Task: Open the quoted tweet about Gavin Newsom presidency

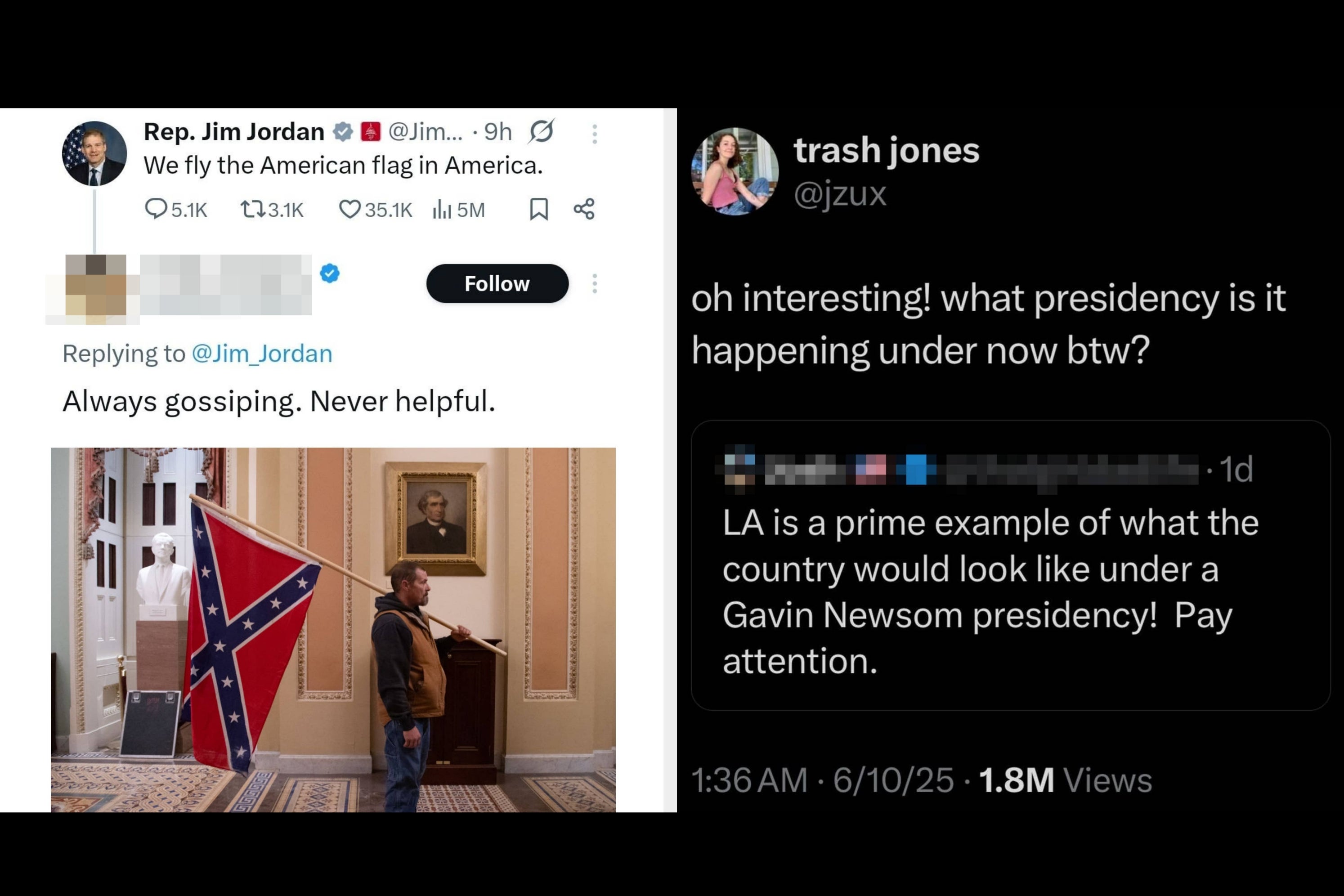Action: click(x=1010, y=591)
